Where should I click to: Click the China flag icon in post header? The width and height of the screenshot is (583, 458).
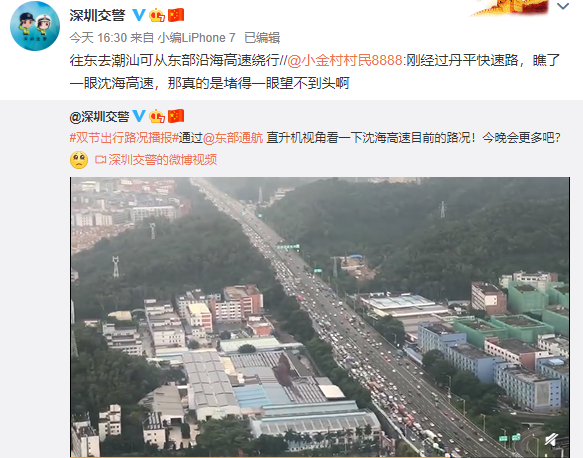176,15
